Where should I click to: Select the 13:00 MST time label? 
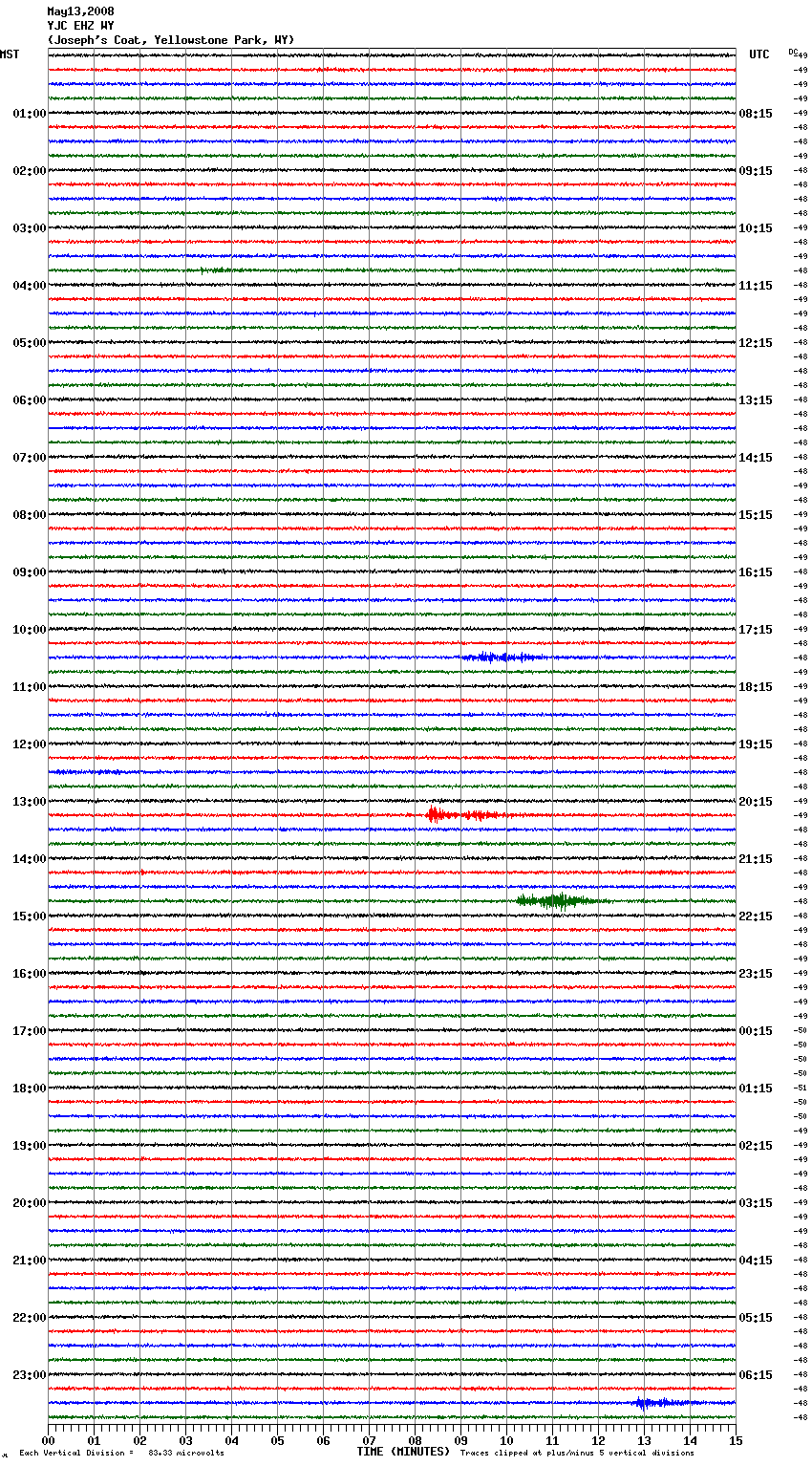30,802
